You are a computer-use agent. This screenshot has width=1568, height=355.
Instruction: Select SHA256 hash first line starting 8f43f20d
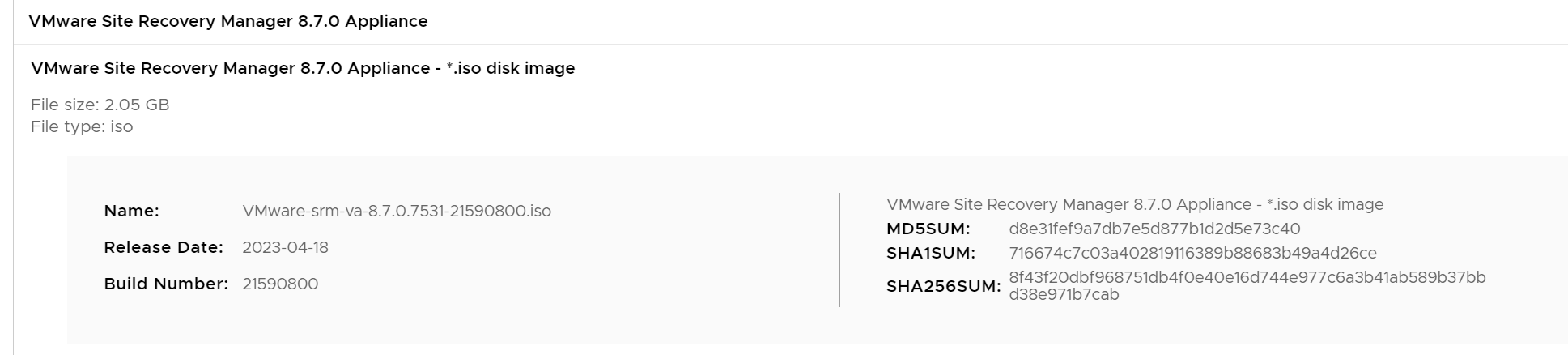coord(1247,278)
